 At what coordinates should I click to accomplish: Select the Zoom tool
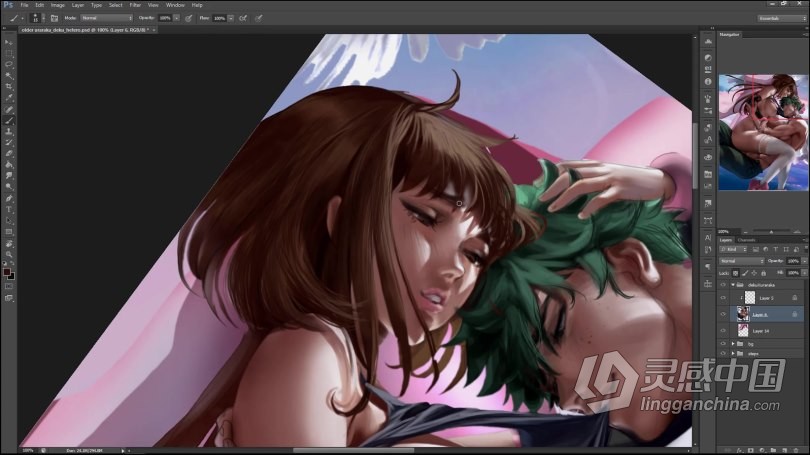9,254
